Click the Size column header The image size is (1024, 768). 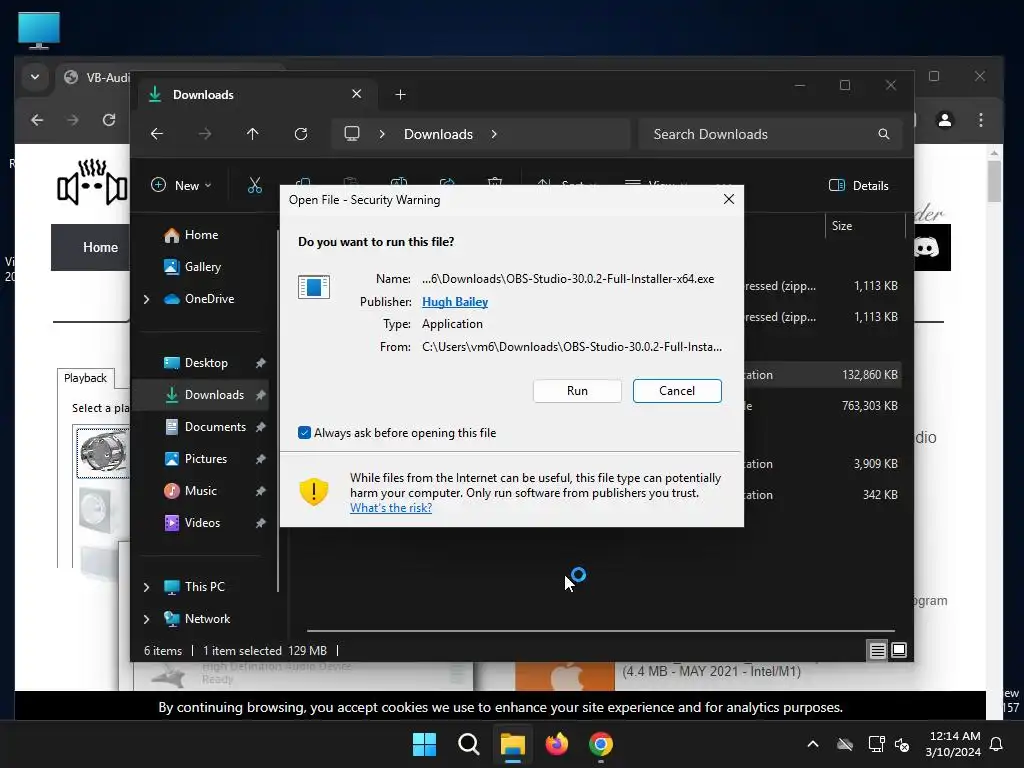coord(865,226)
